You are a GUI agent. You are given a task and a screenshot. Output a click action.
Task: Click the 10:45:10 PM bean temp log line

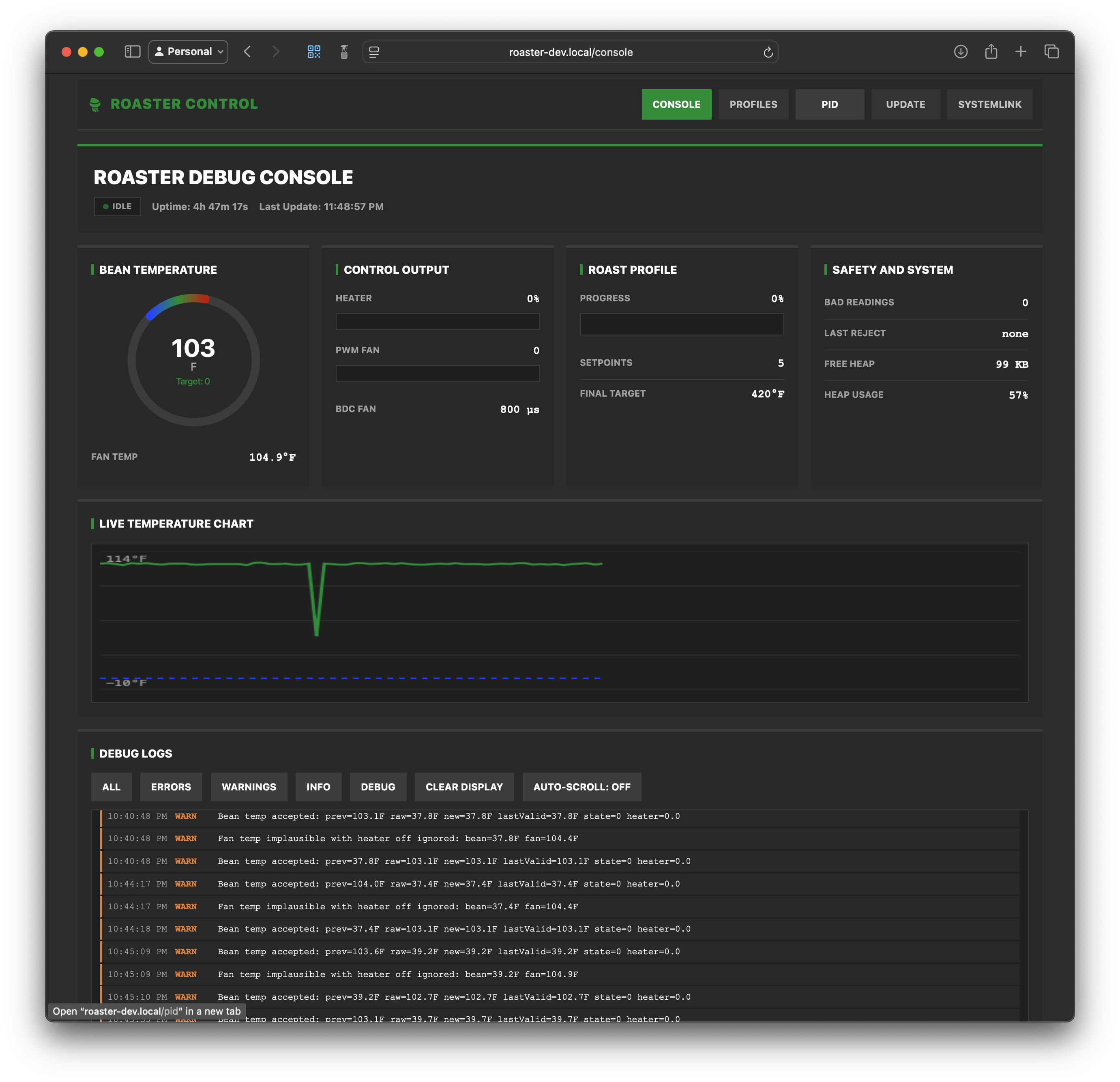coord(560,997)
